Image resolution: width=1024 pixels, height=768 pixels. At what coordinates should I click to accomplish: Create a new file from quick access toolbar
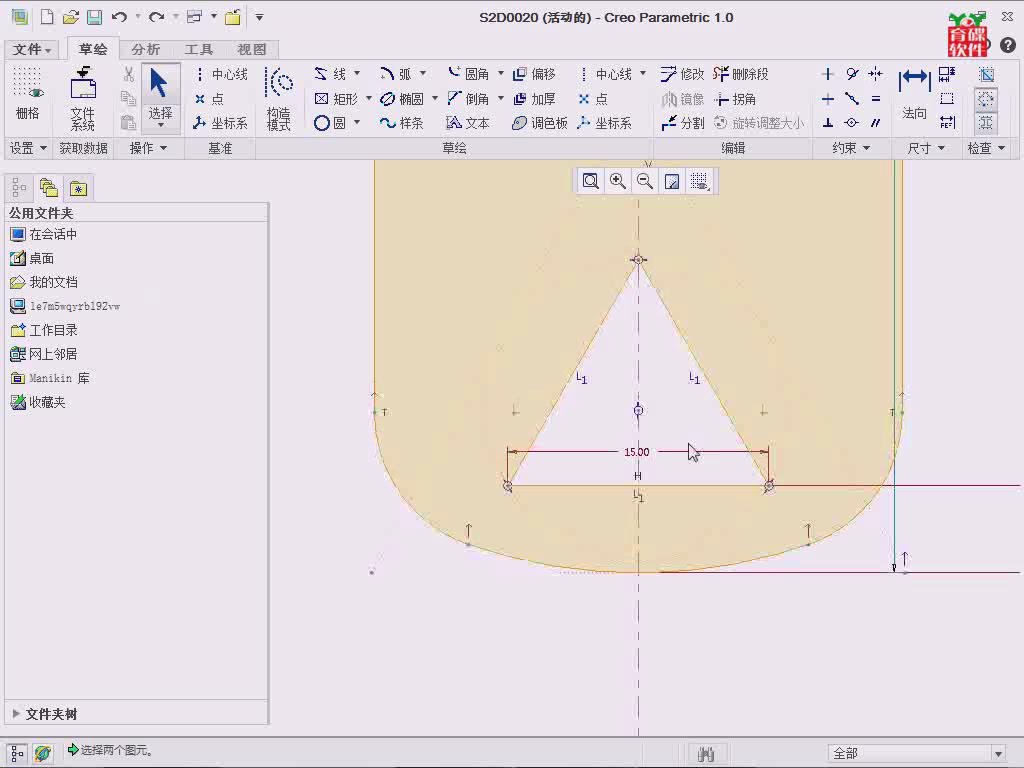tap(47, 17)
